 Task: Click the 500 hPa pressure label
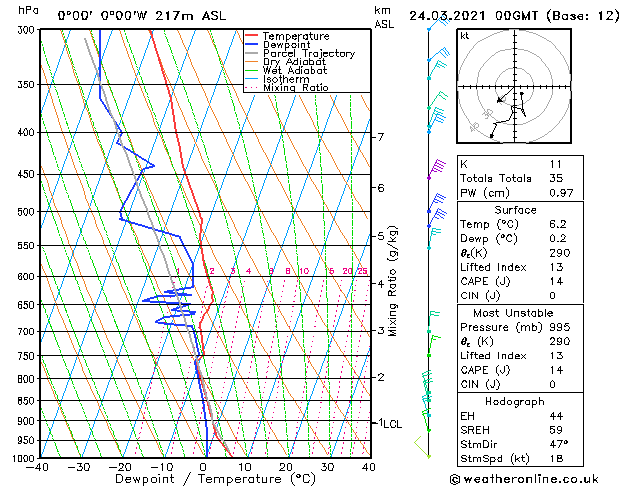click(28, 212)
